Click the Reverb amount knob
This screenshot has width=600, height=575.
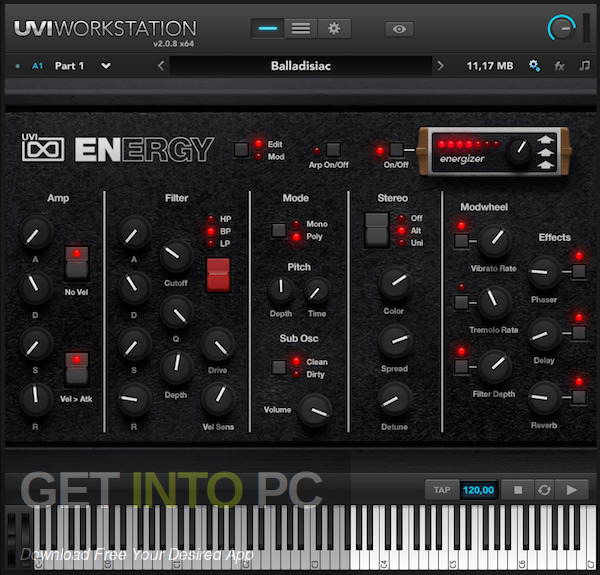(544, 397)
